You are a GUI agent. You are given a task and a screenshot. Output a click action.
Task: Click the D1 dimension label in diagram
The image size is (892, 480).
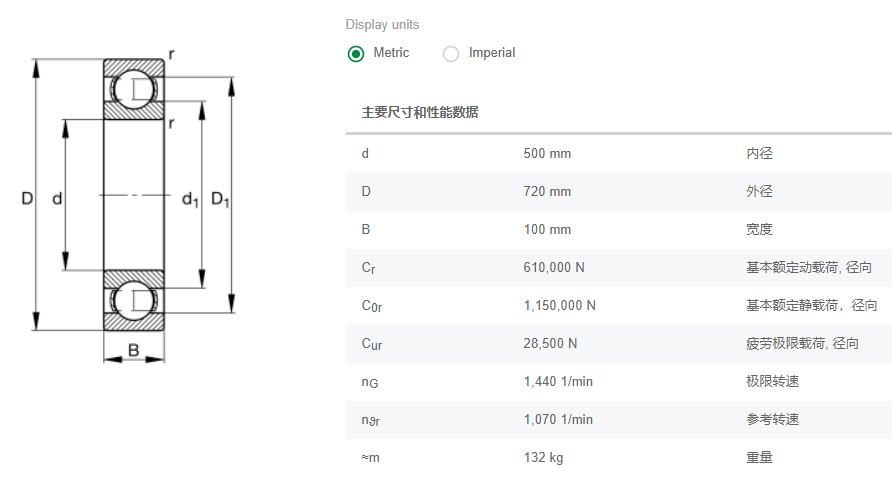tap(221, 199)
